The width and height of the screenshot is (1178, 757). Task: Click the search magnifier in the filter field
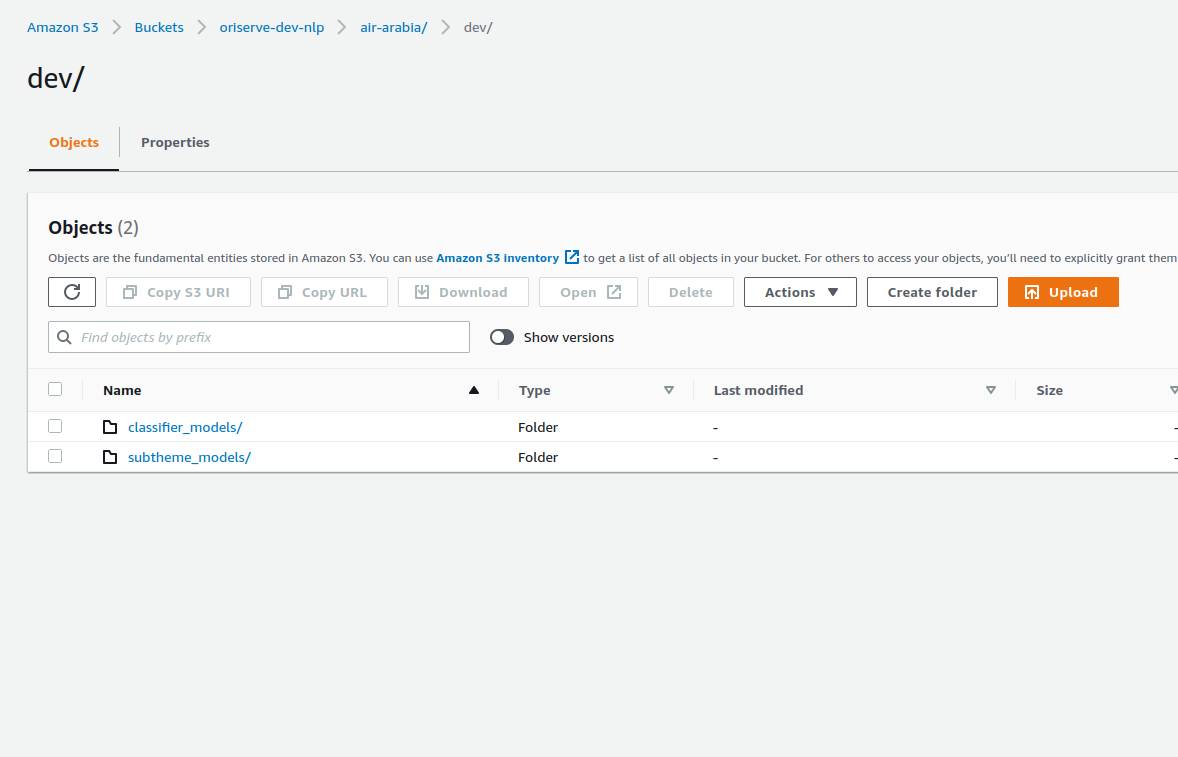[64, 337]
